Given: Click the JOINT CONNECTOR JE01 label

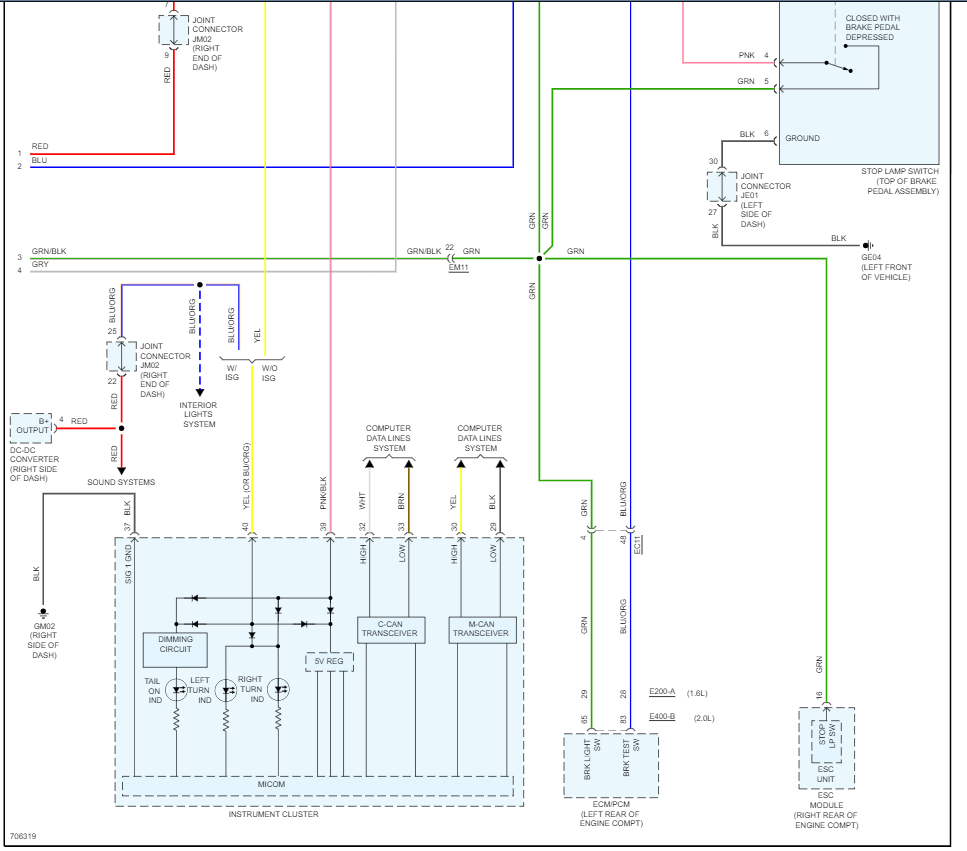Looking at the screenshot, I should tap(765, 200).
